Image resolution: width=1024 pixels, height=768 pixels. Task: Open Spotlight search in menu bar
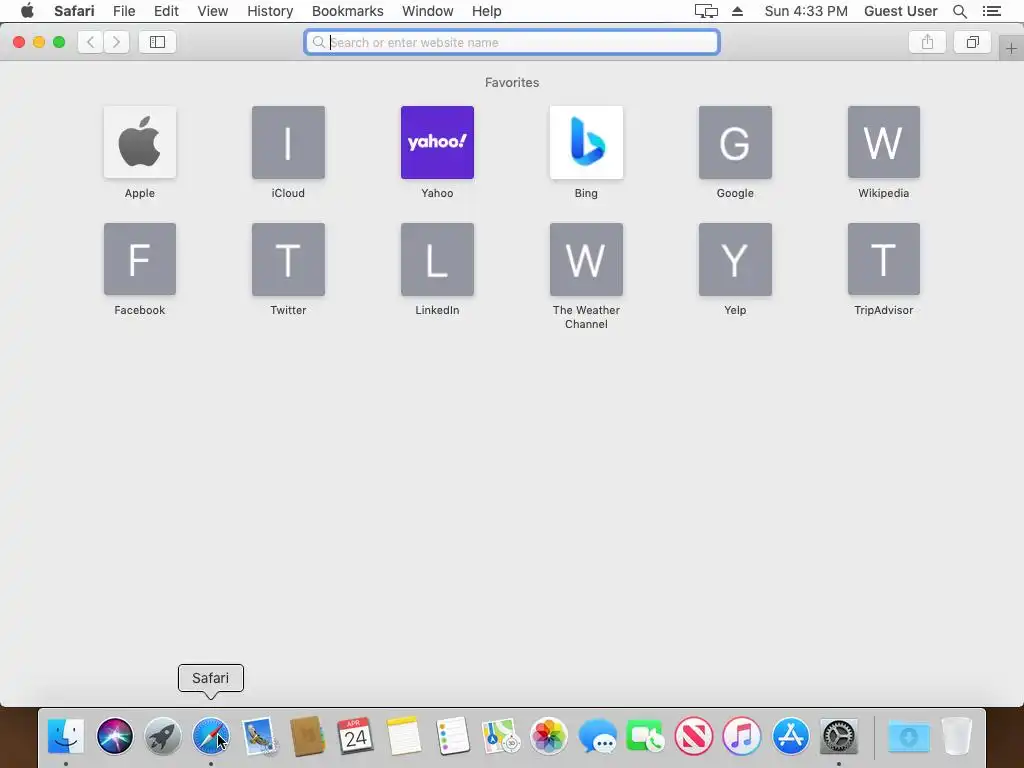(x=960, y=11)
